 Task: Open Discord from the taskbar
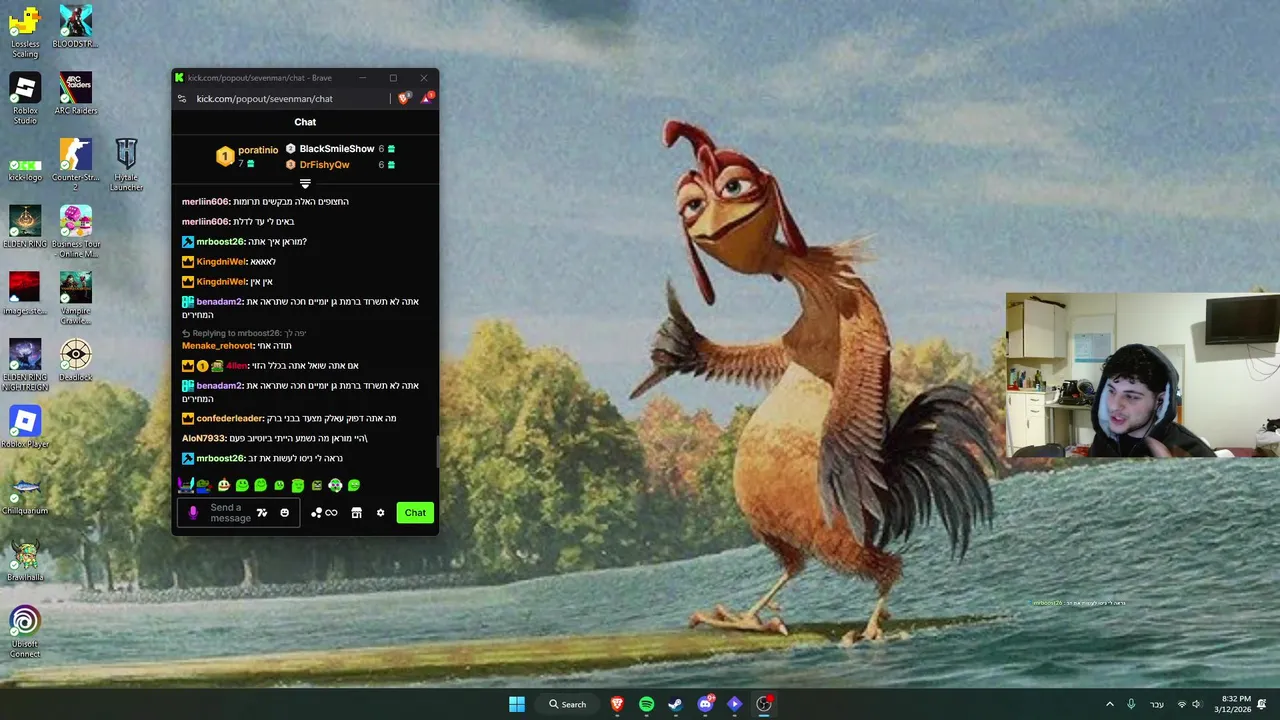[x=706, y=704]
